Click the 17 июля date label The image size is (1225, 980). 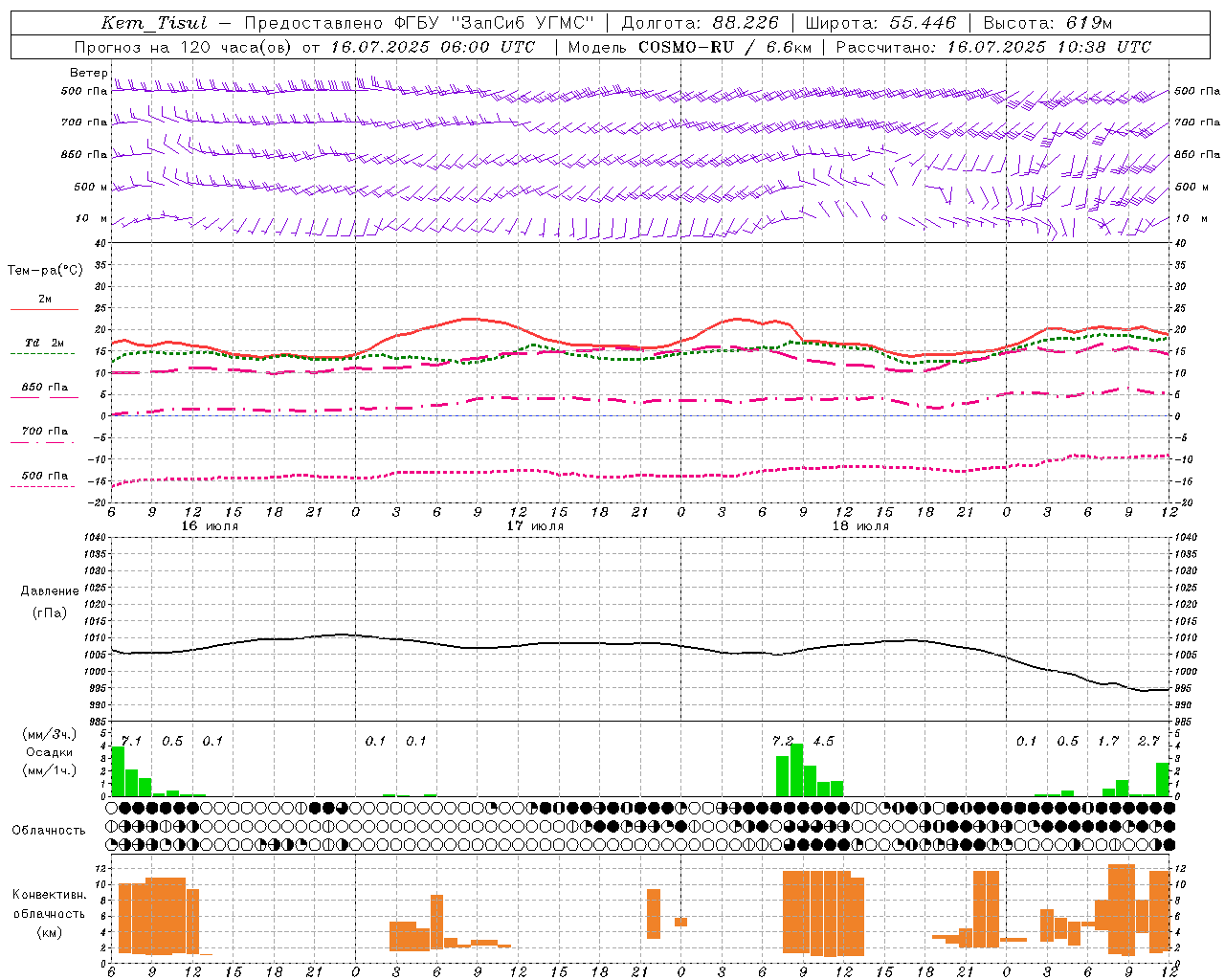click(x=535, y=526)
